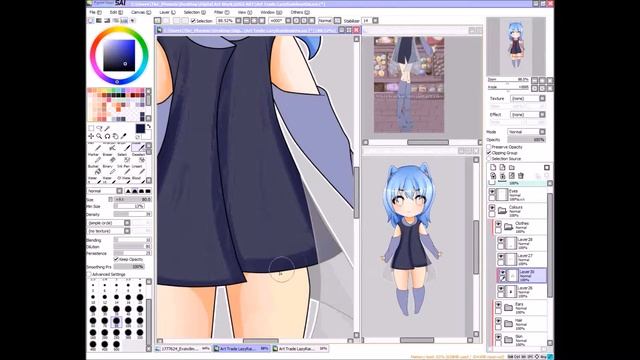This screenshot has height=360, width=640.
Task: Select Layer 30 in the layers list
Action: click(x=522, y=276)
